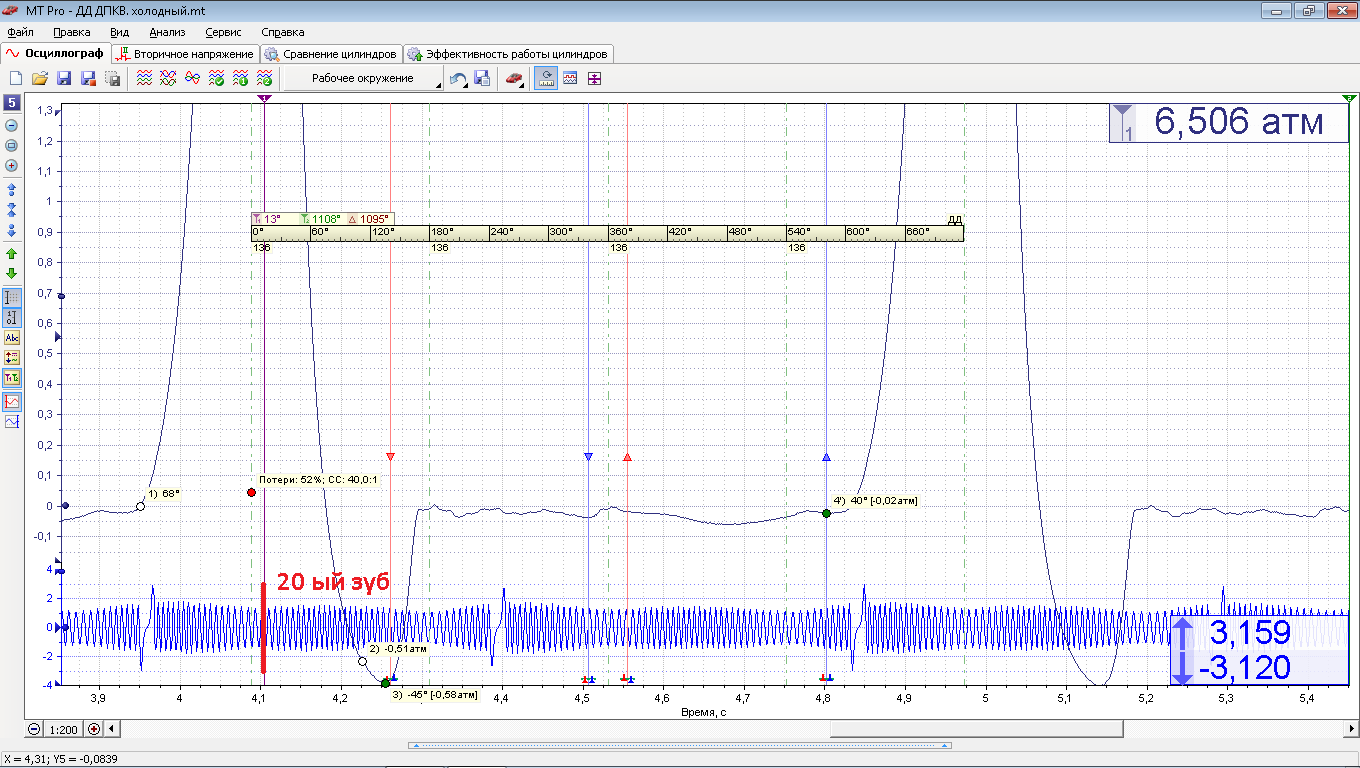Viewport: 1360px width, 768px height.
Task: Click channel number 5 selector box
Action: point(12,103)
